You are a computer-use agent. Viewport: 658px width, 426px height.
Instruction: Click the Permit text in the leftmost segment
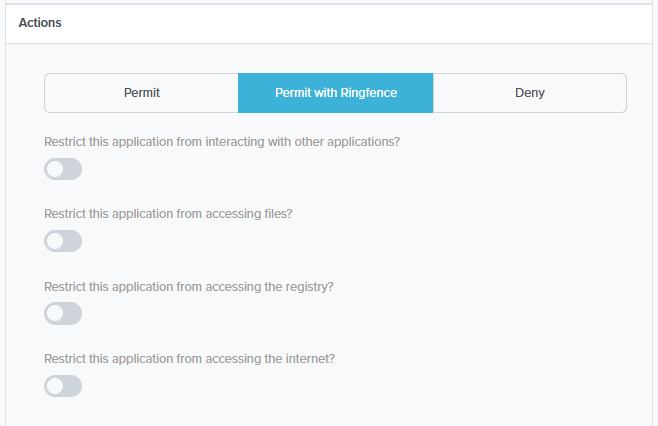pyautogui.click(x=142, y=93)
